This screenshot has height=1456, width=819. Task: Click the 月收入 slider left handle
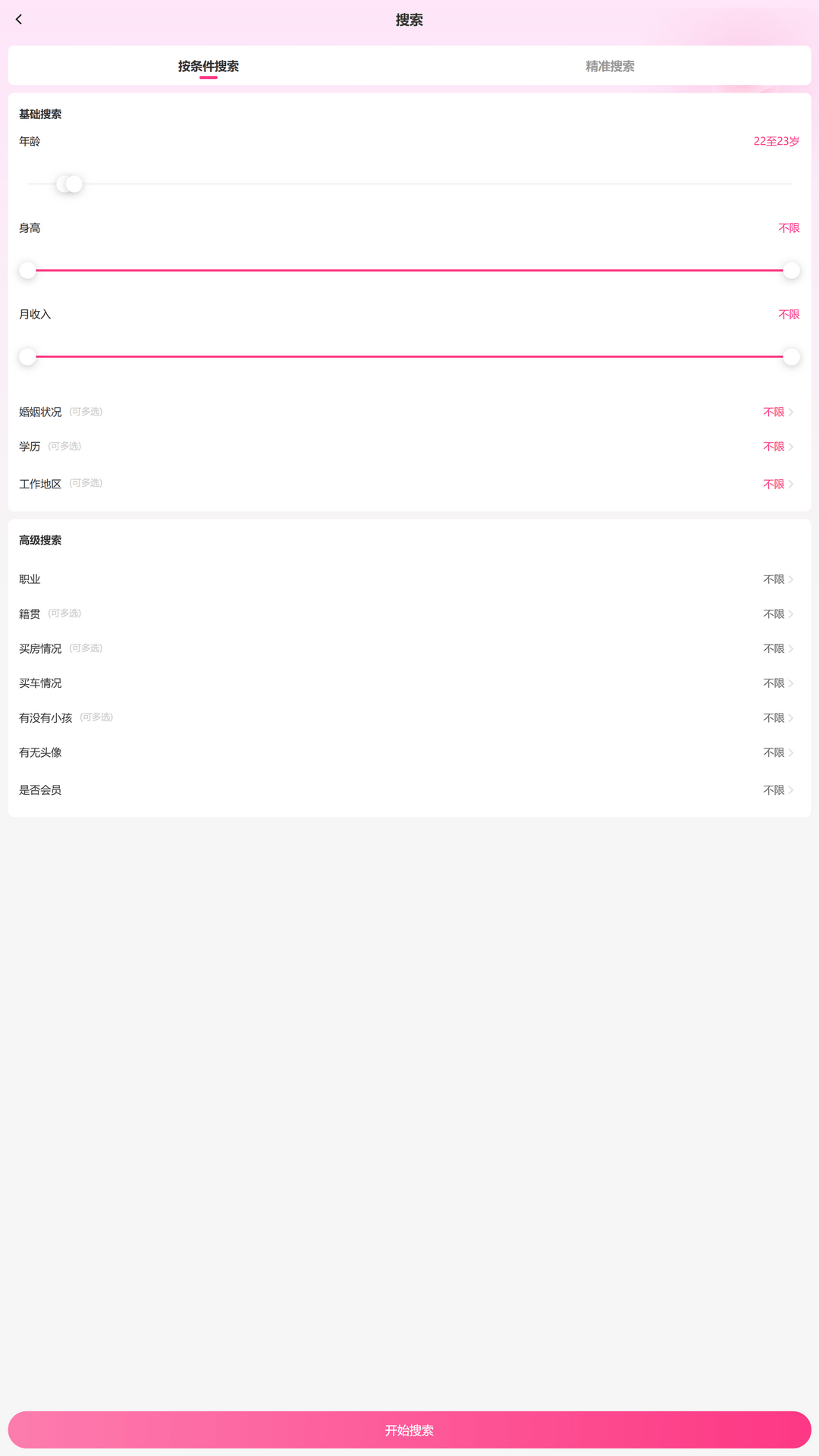click(x=27, y=357)
